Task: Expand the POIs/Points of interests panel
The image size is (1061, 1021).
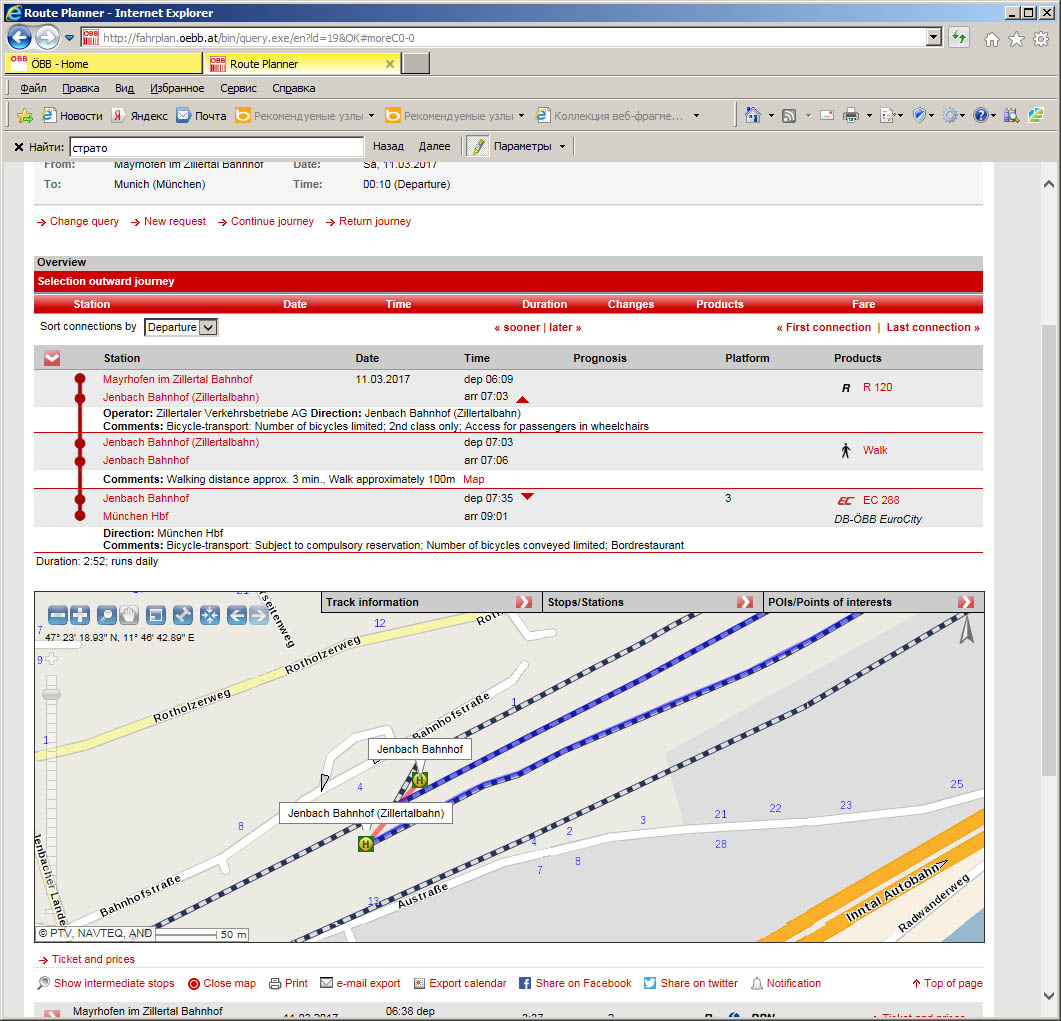Action: (x=966, y=602)
